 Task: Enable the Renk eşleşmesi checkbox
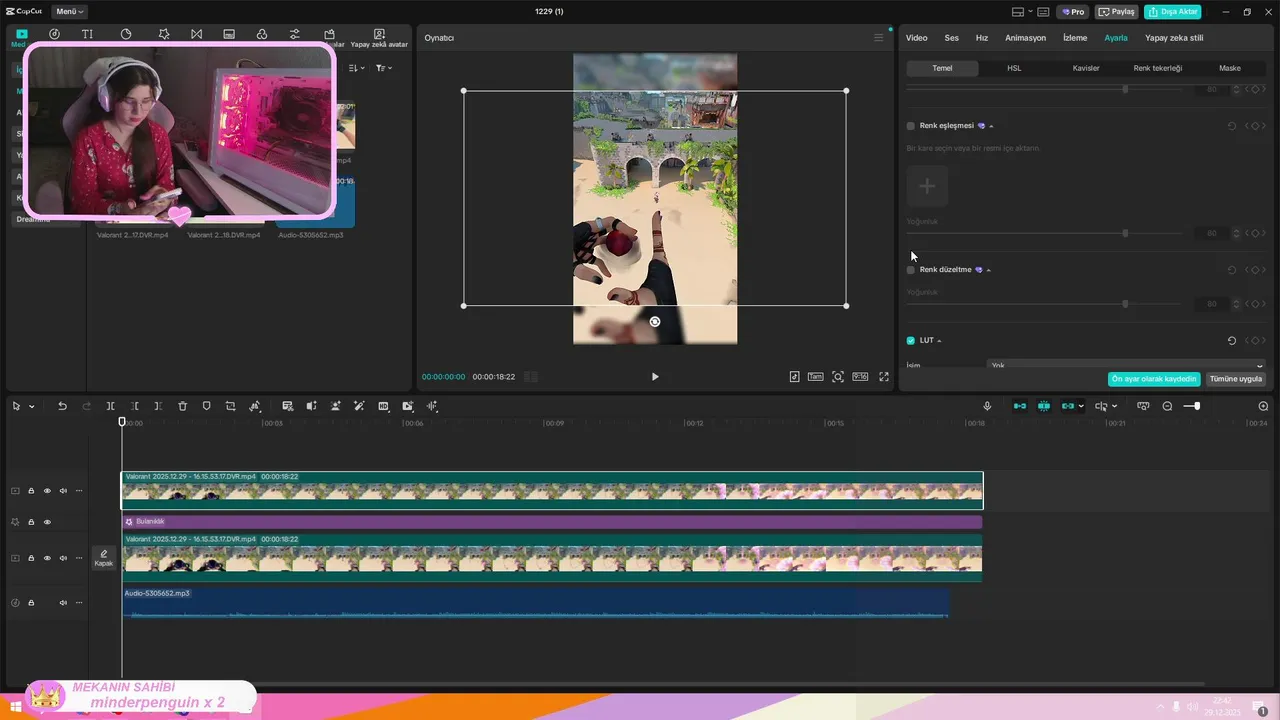pos(911,126)
